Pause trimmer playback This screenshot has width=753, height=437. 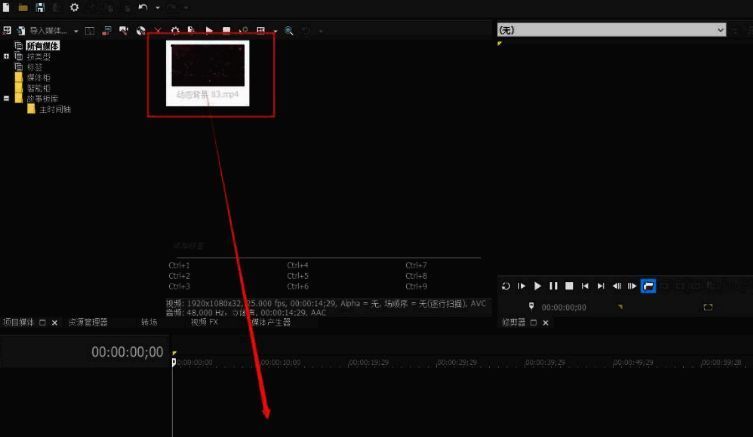coord(553,286)
